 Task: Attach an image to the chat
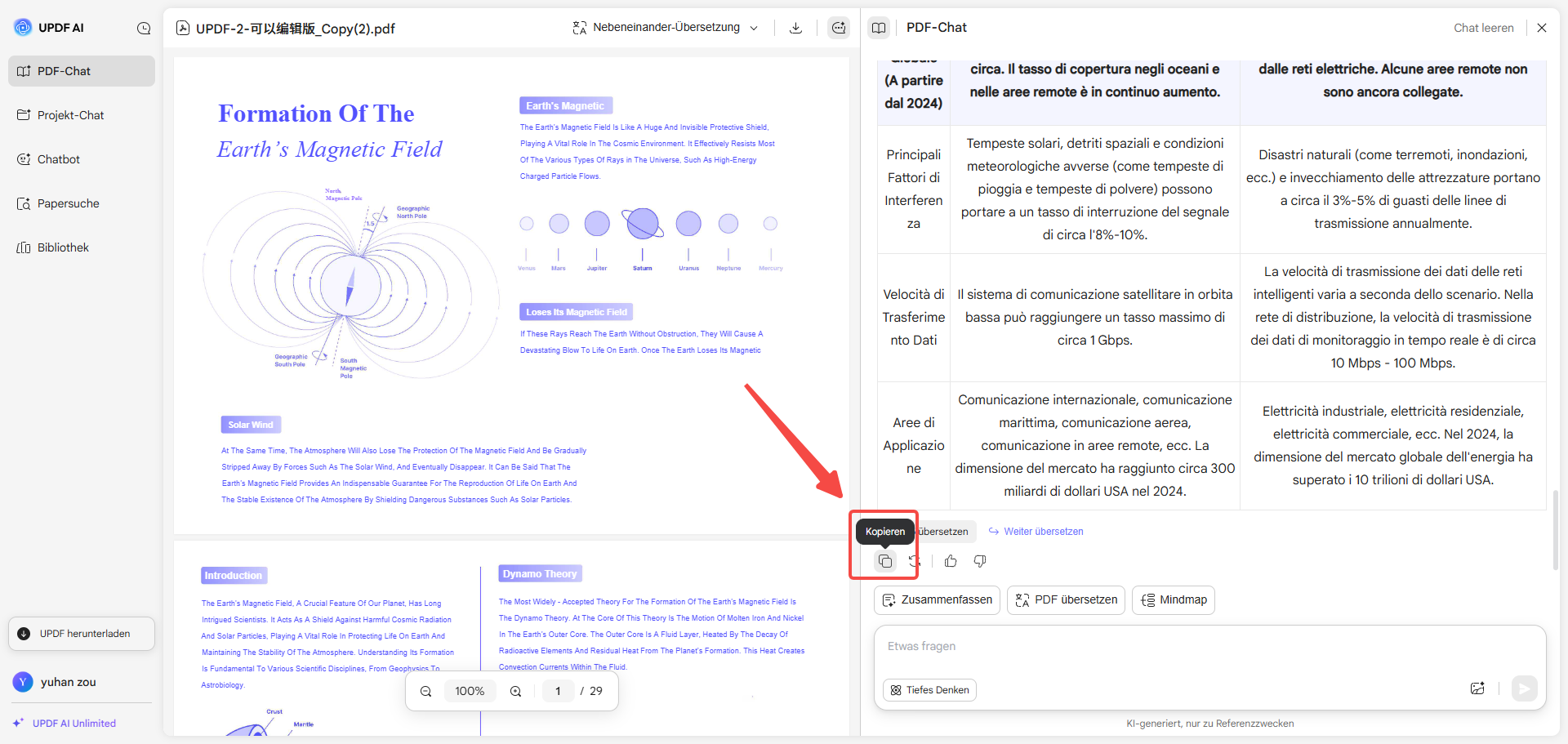1477,688
